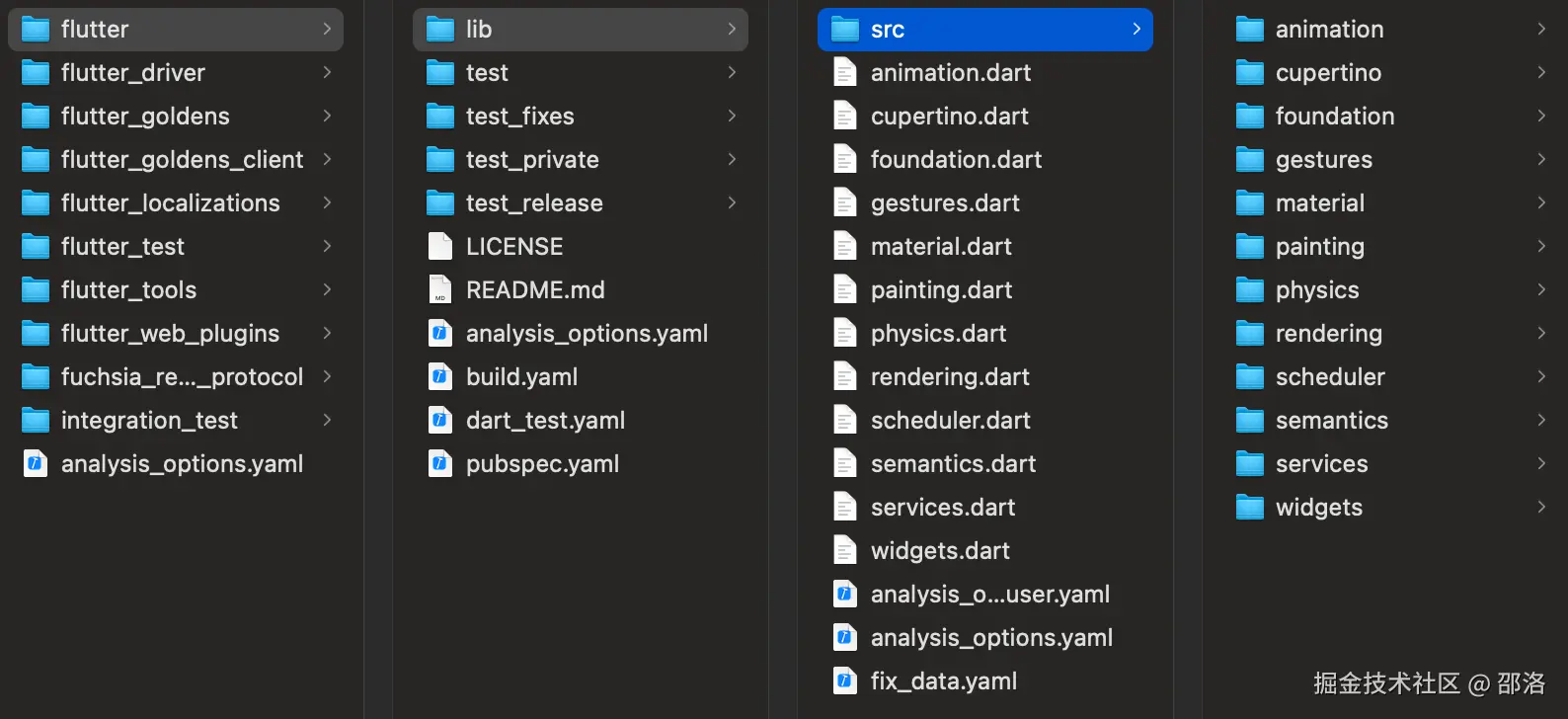Click the flutter_driver folder icon

pyautogui.click(x=36, y=73)
